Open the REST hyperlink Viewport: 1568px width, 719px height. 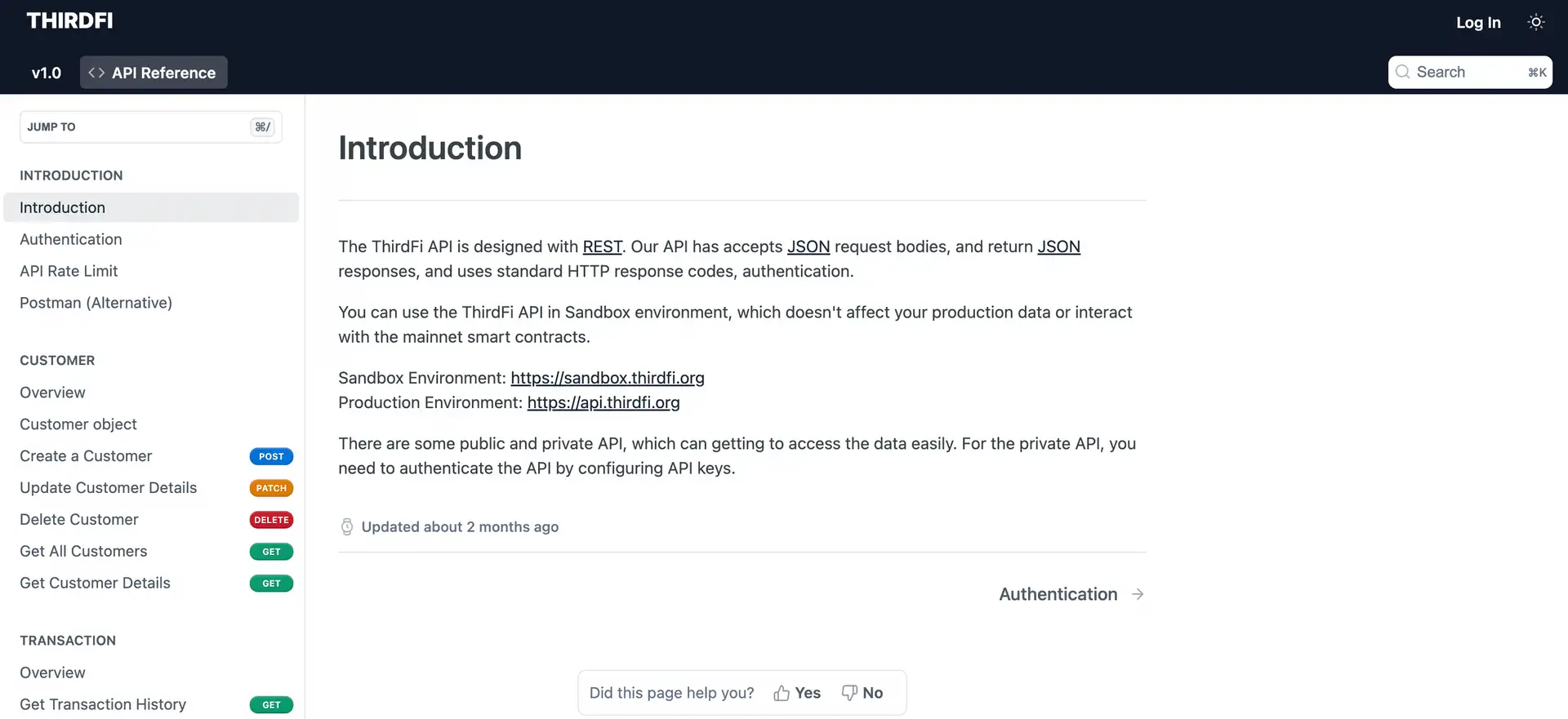point(602,246)
